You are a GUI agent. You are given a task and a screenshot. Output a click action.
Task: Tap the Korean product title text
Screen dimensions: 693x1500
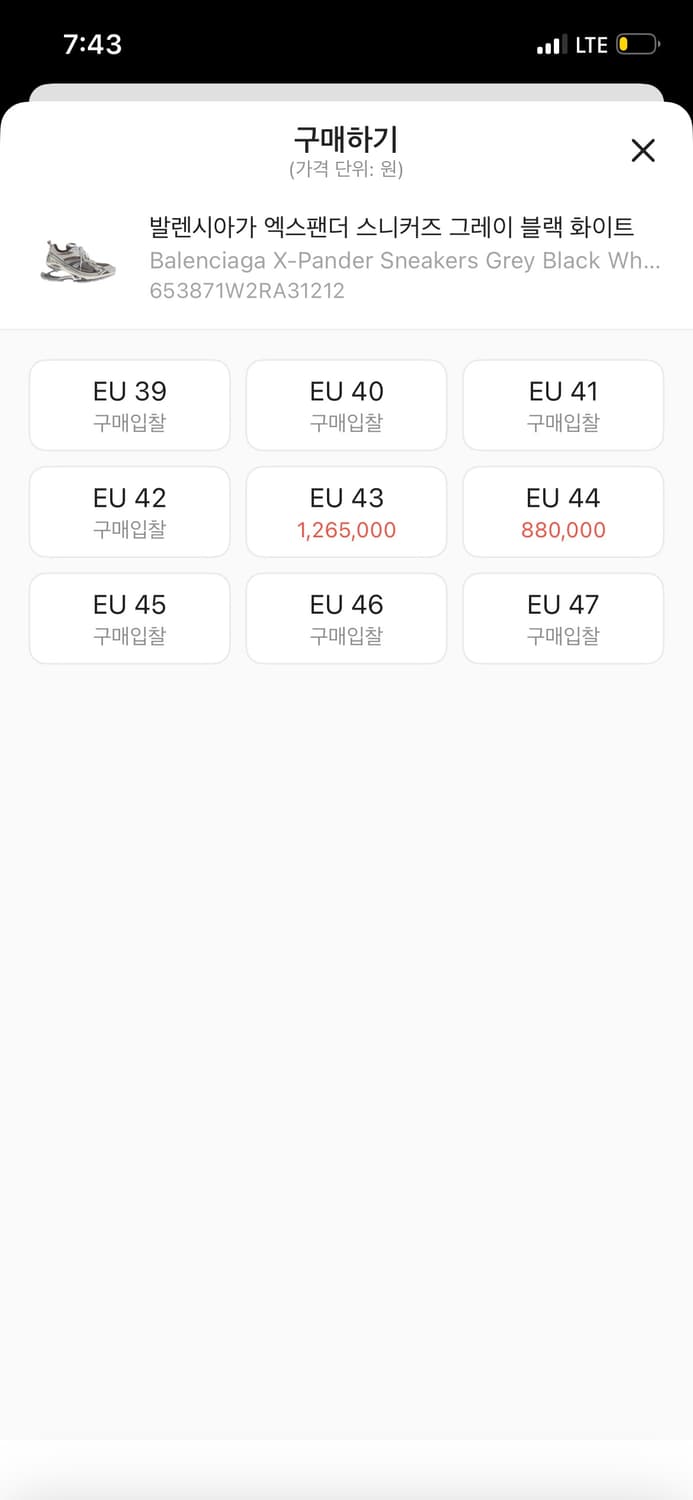click(x=390, y=228)
